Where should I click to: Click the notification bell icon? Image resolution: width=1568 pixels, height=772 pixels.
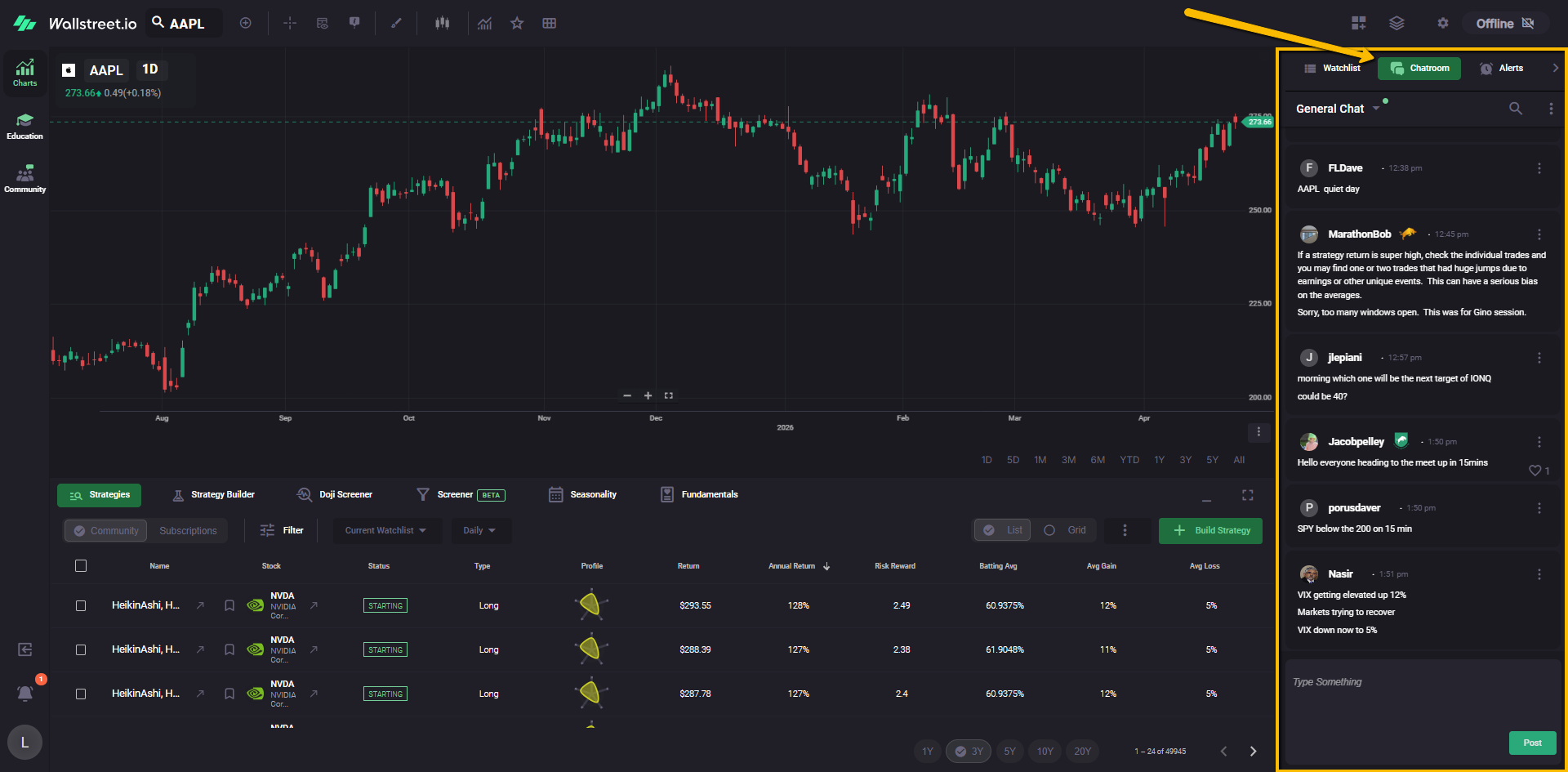25,694
